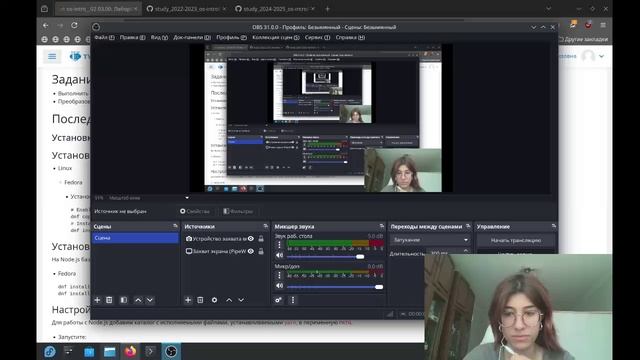
Task: Add a new scene in Сцены panel
Action: pos(97,300)
